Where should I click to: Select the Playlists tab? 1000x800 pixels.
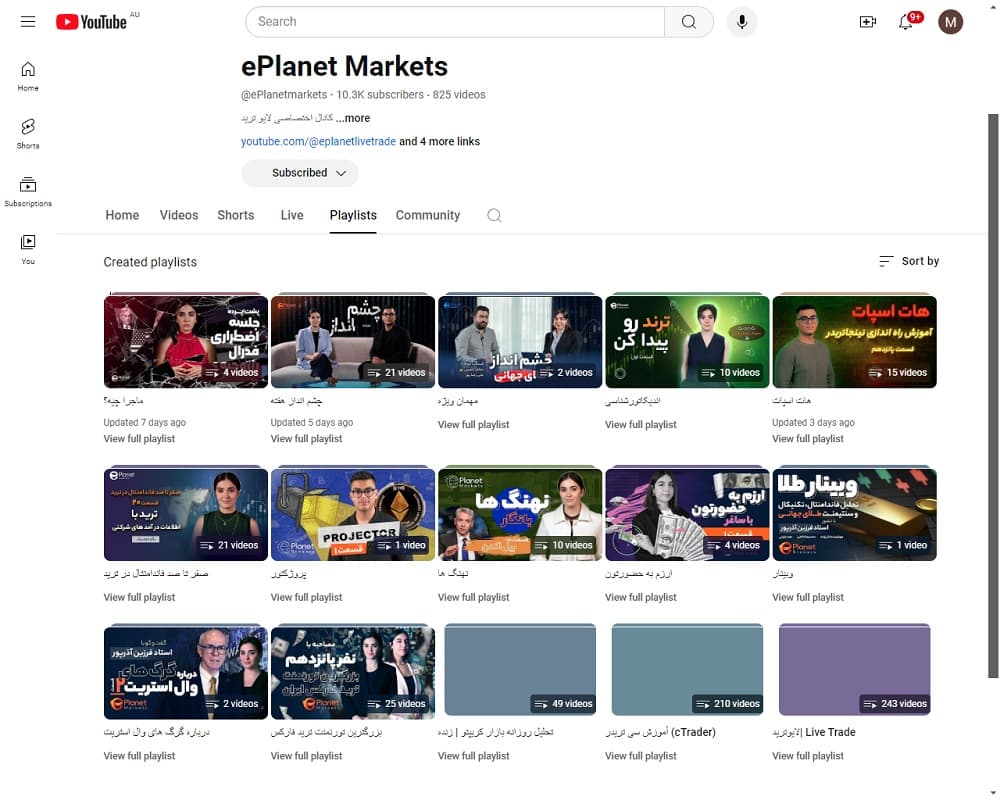click(x=353, y=215)
